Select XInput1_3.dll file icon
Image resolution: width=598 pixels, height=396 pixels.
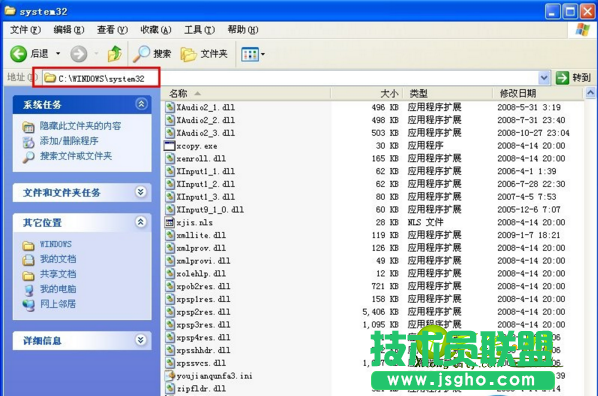click(x=170, y=196)
